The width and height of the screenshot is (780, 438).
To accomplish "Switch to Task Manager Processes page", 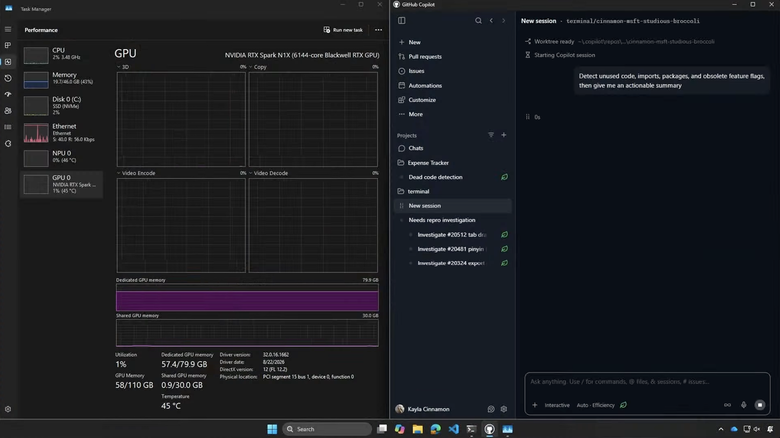I will 8,45.
